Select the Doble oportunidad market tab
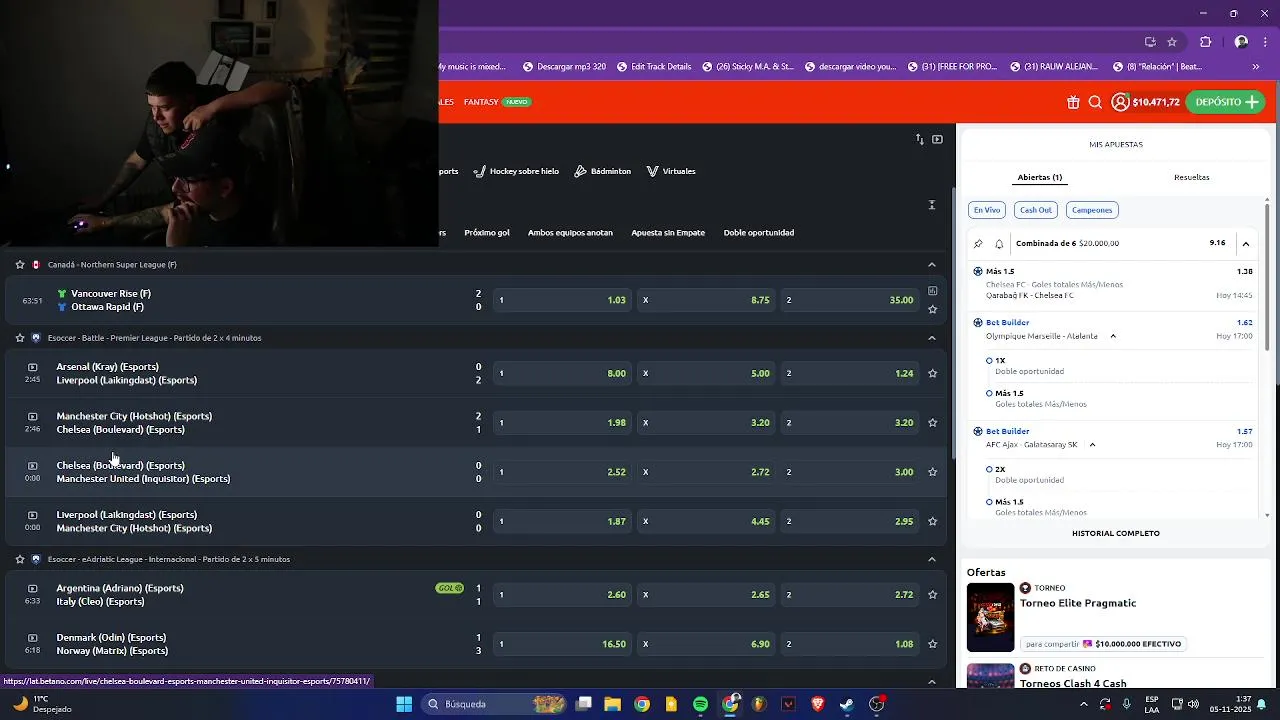Screen dimensions: 1280x720 pos(759,233)
